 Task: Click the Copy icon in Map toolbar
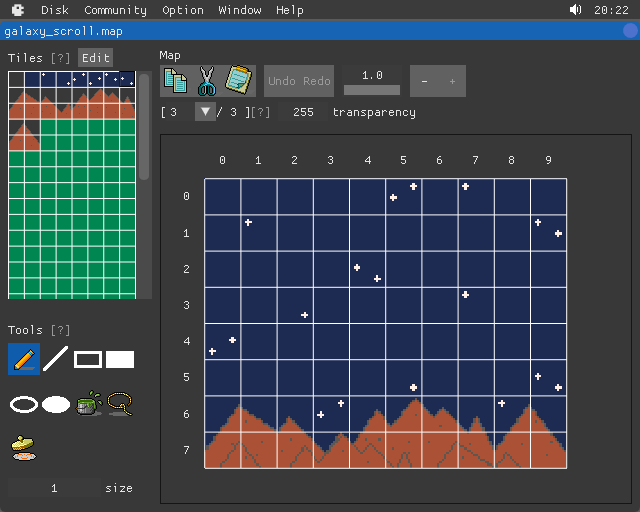175,80
